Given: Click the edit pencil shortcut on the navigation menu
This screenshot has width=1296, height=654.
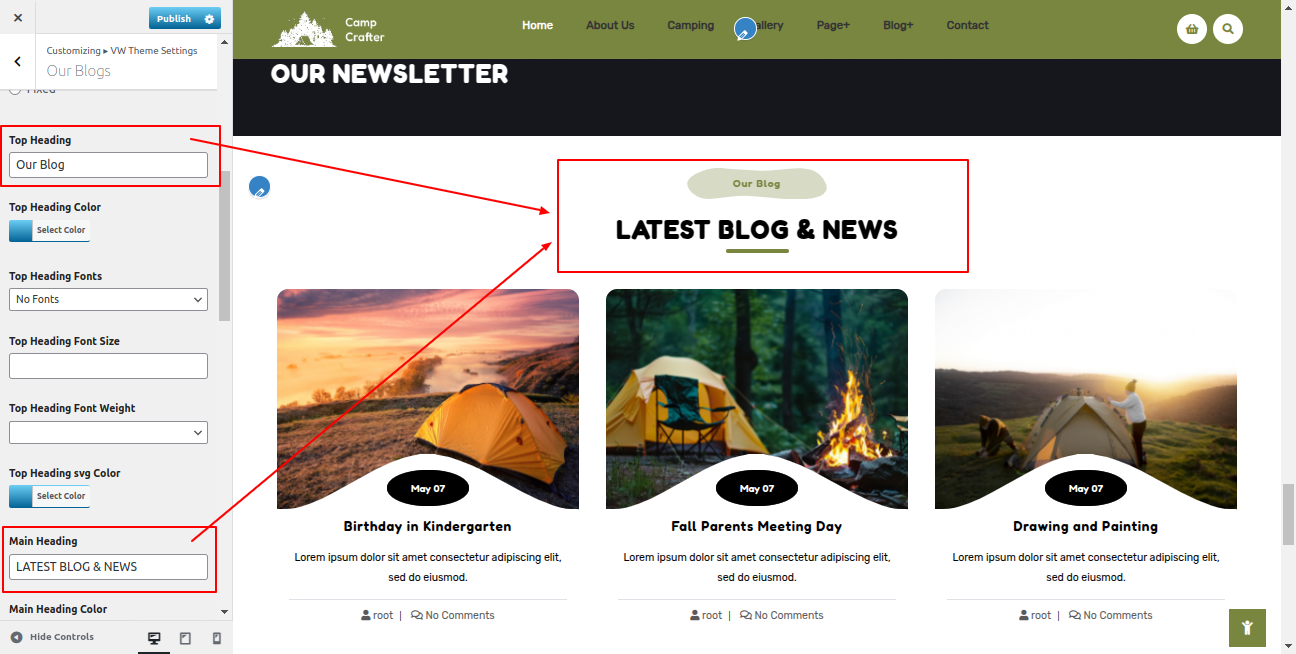Looking at the screenshot, I should 745,29.
